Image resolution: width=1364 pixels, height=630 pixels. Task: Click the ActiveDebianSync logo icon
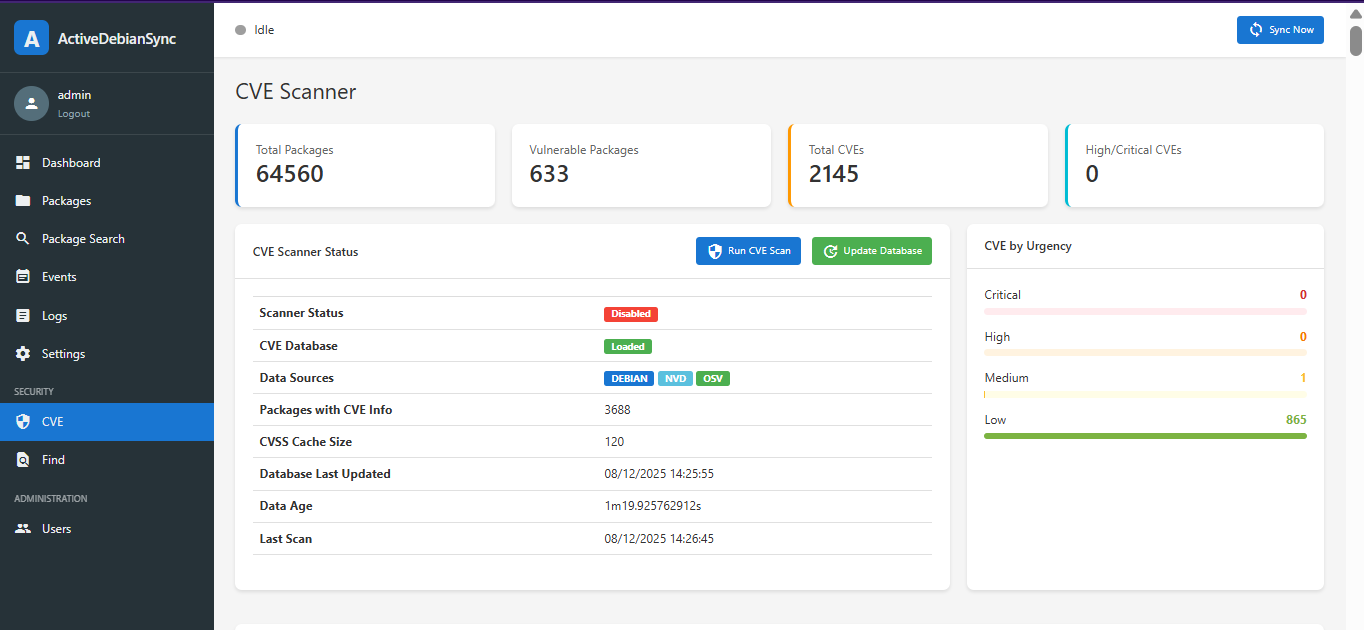click(31, 38)
